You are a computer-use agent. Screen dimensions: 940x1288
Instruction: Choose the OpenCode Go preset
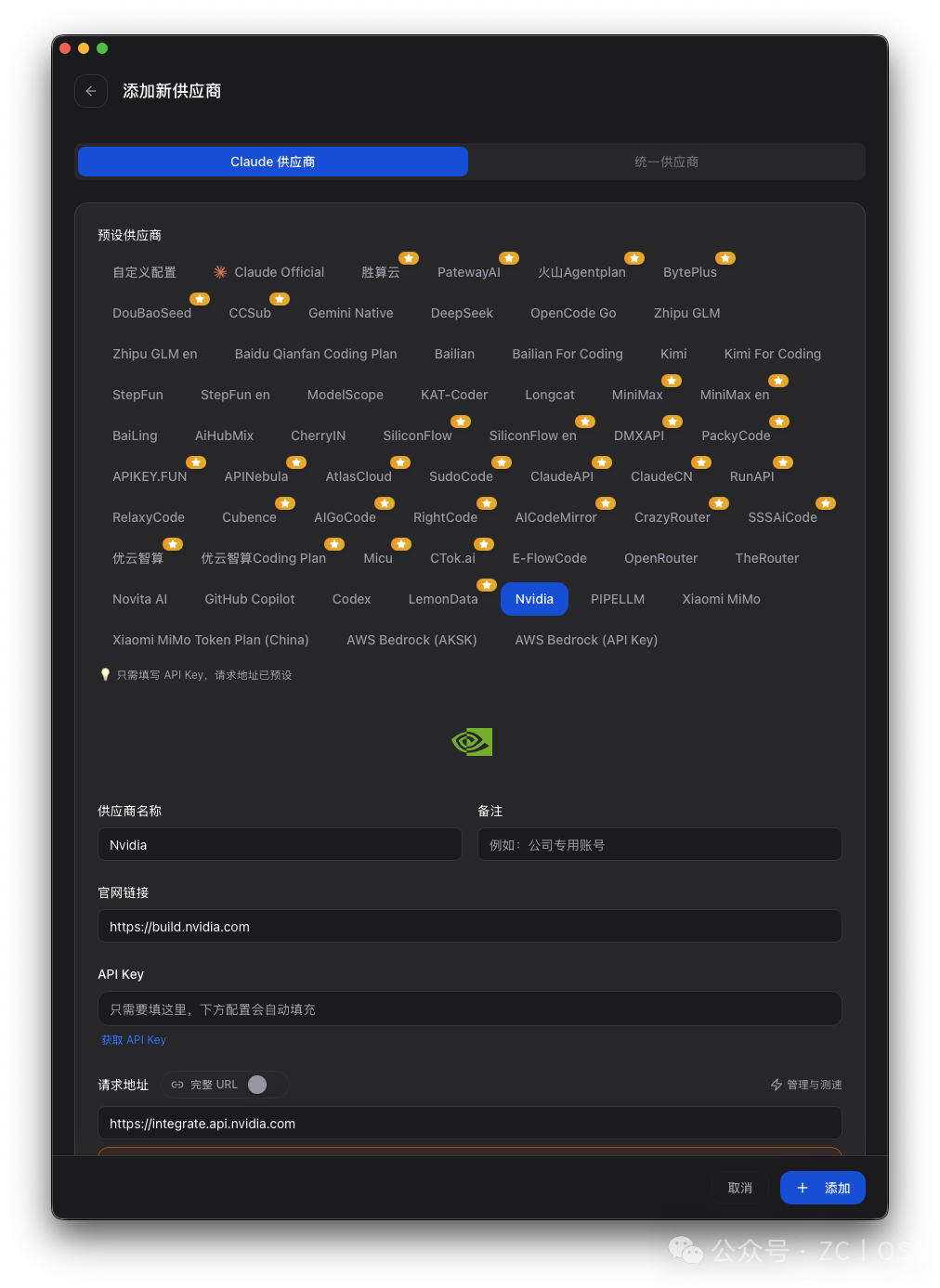tap(573, 313)
